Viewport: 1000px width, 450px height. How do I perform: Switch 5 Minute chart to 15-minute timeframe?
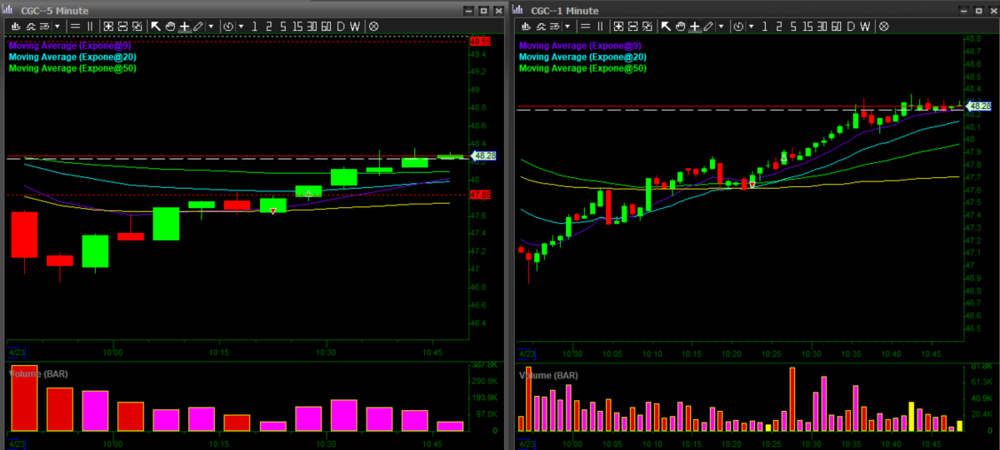point(299,26)
